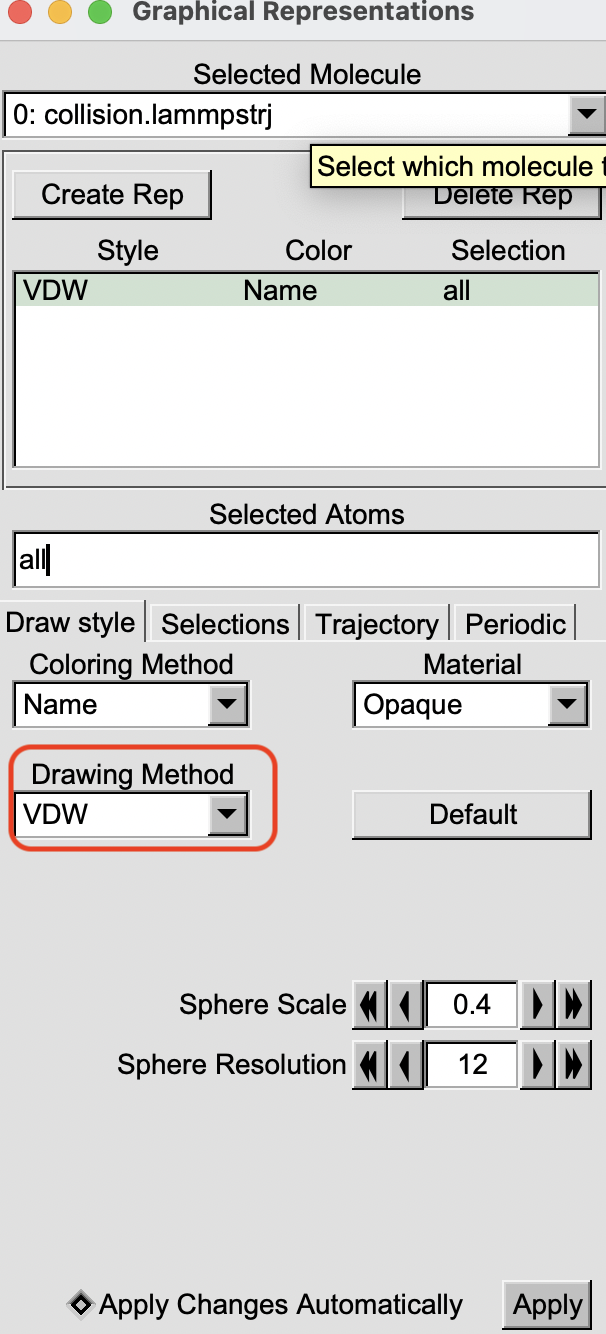Open the Selected Molecule dropdown
The height and width of the screenshot is (1334, 606).
tap(585, 116)
